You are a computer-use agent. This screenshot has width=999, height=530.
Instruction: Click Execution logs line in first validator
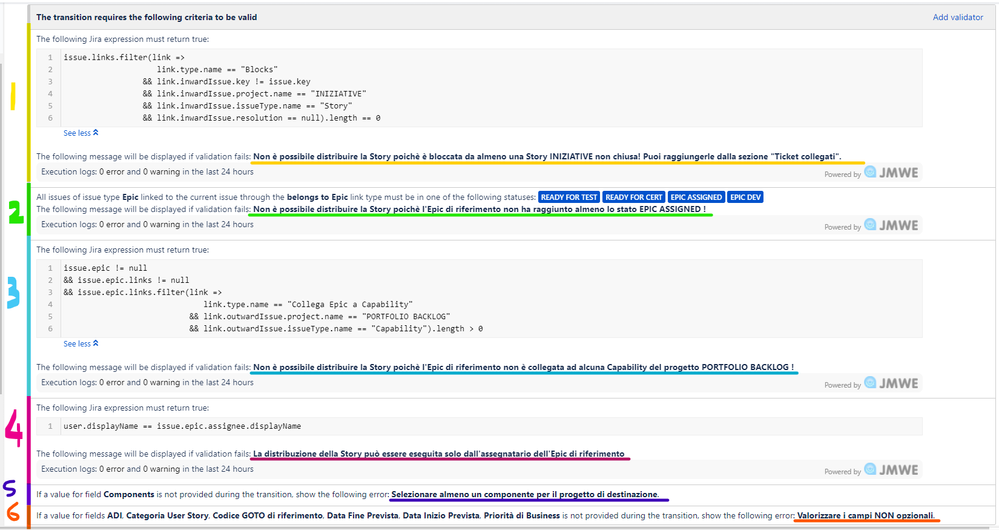[147, 172]
